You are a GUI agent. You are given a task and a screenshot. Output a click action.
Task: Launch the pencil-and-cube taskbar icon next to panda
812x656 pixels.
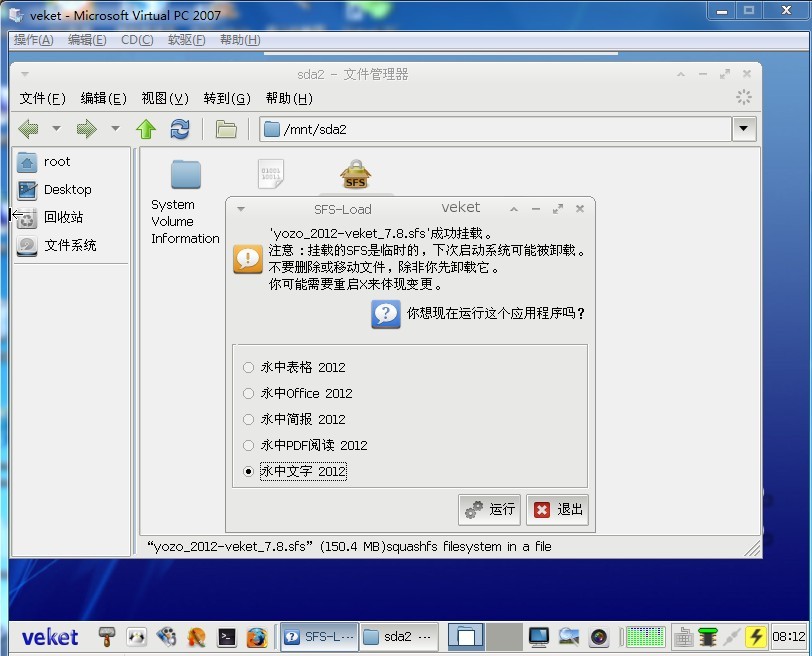(x=167, y=637)
